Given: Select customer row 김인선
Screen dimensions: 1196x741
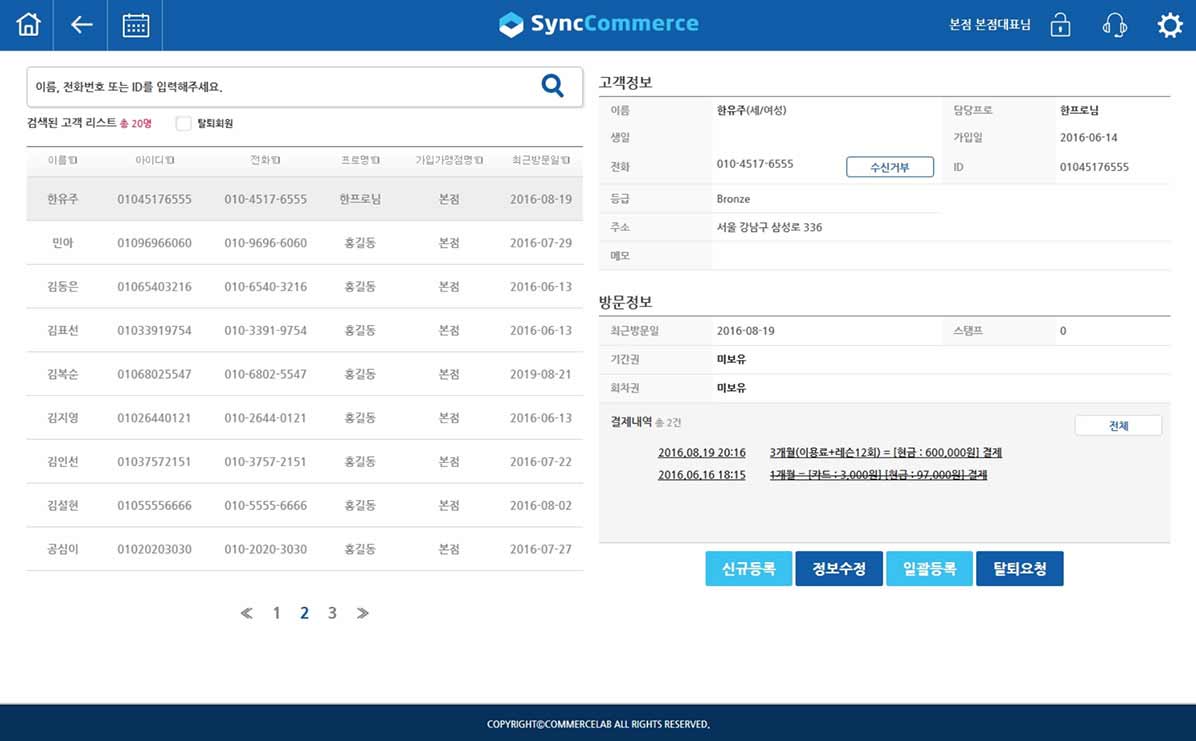Looking at the screenshot, I should 304,462.
